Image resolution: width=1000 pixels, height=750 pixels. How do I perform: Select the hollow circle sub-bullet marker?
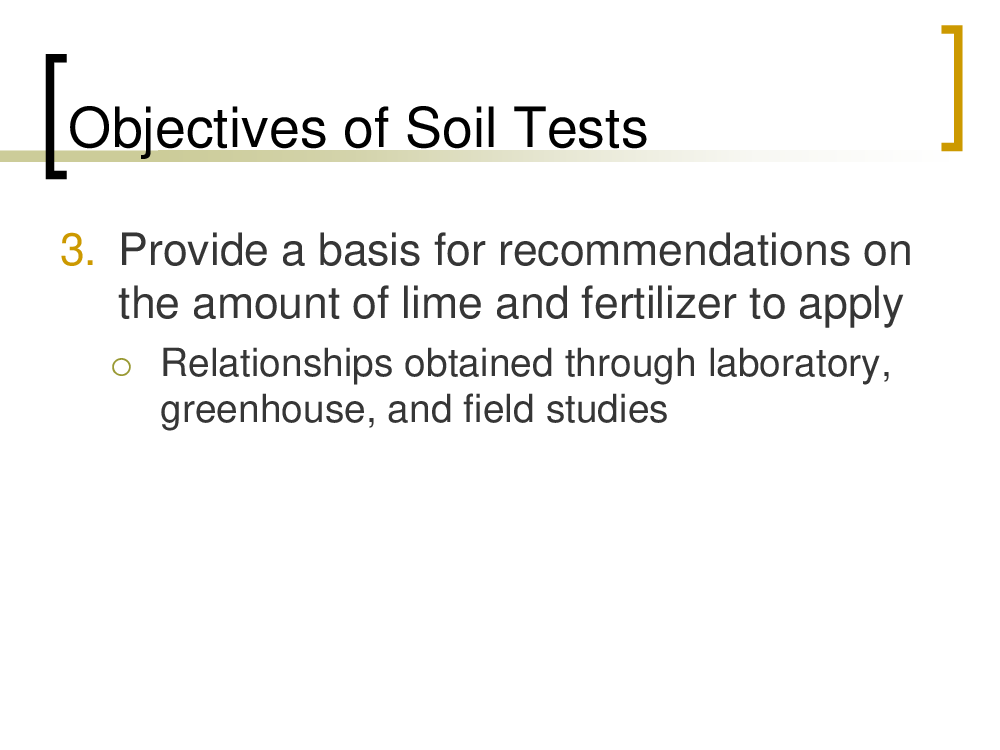[x=121, y=367]
